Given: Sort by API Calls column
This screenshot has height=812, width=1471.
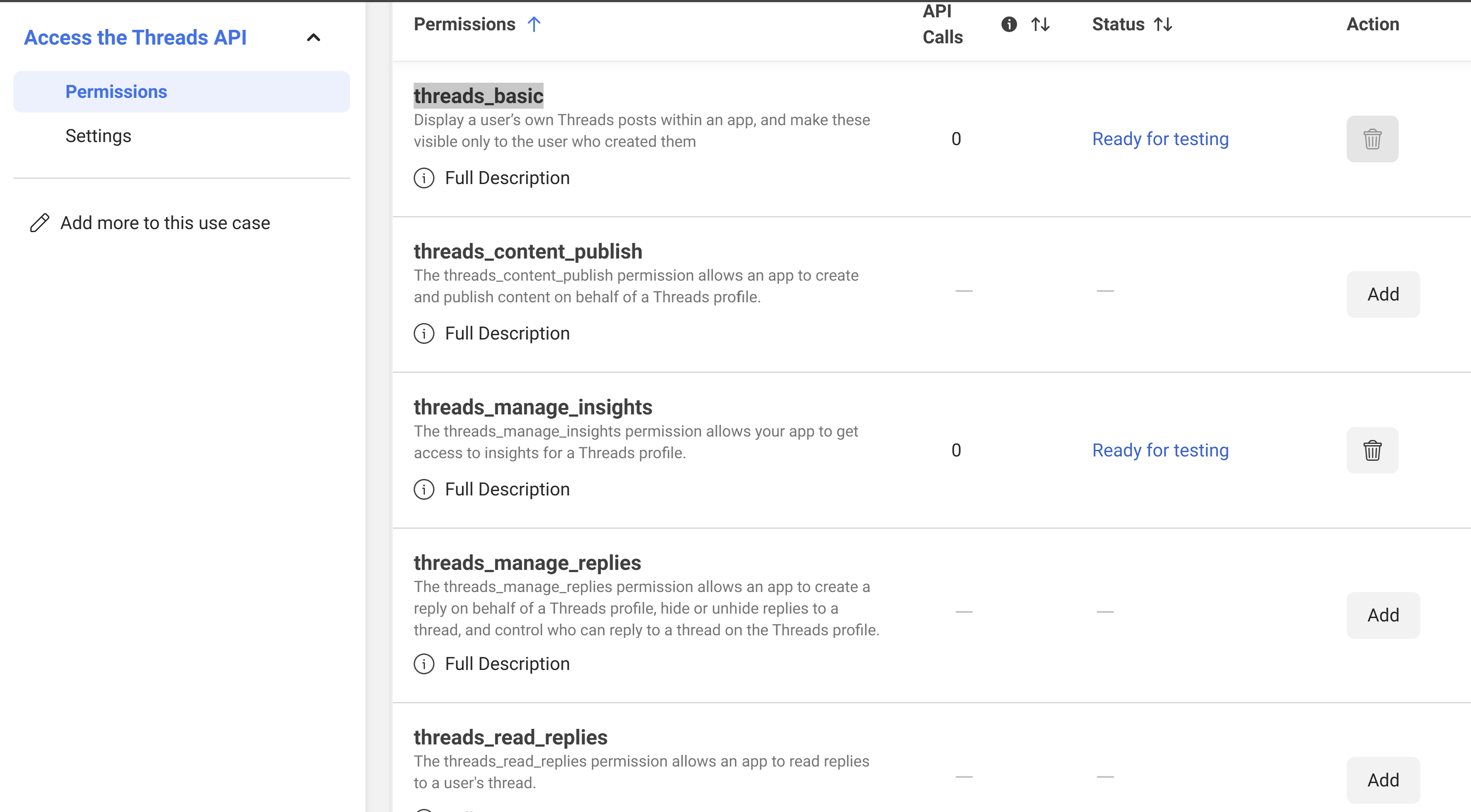Looking at the screenshot, I should (x=1040, y=25).
